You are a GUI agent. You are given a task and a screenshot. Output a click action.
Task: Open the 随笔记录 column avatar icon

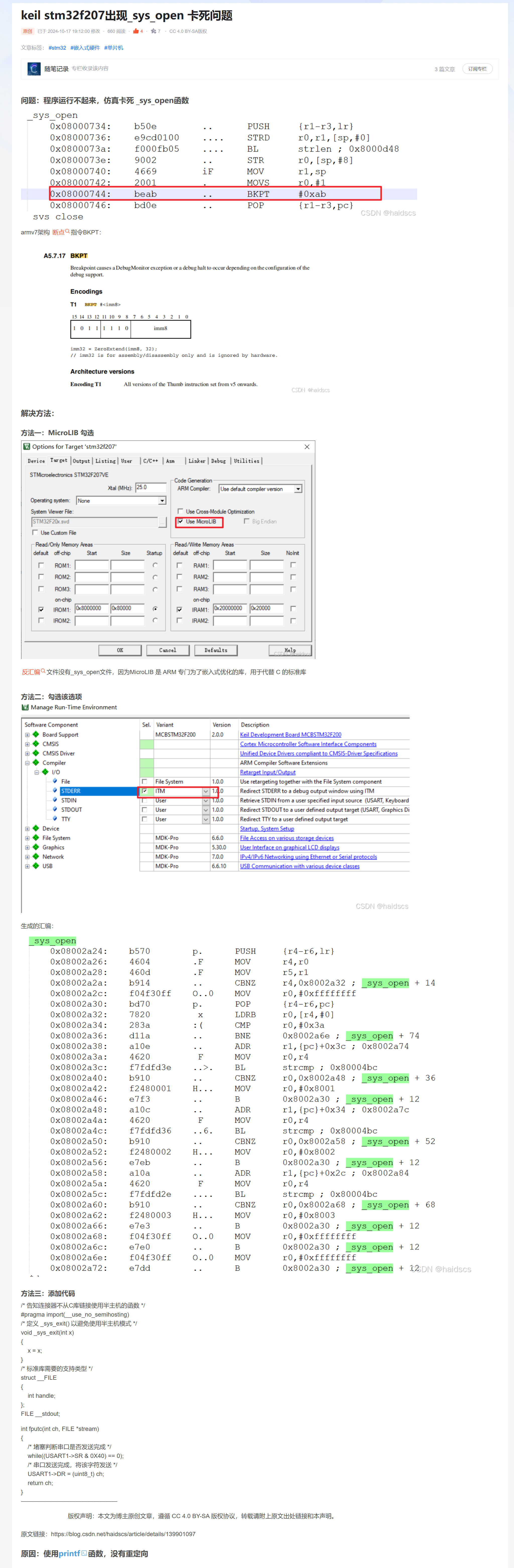point(34,69)
